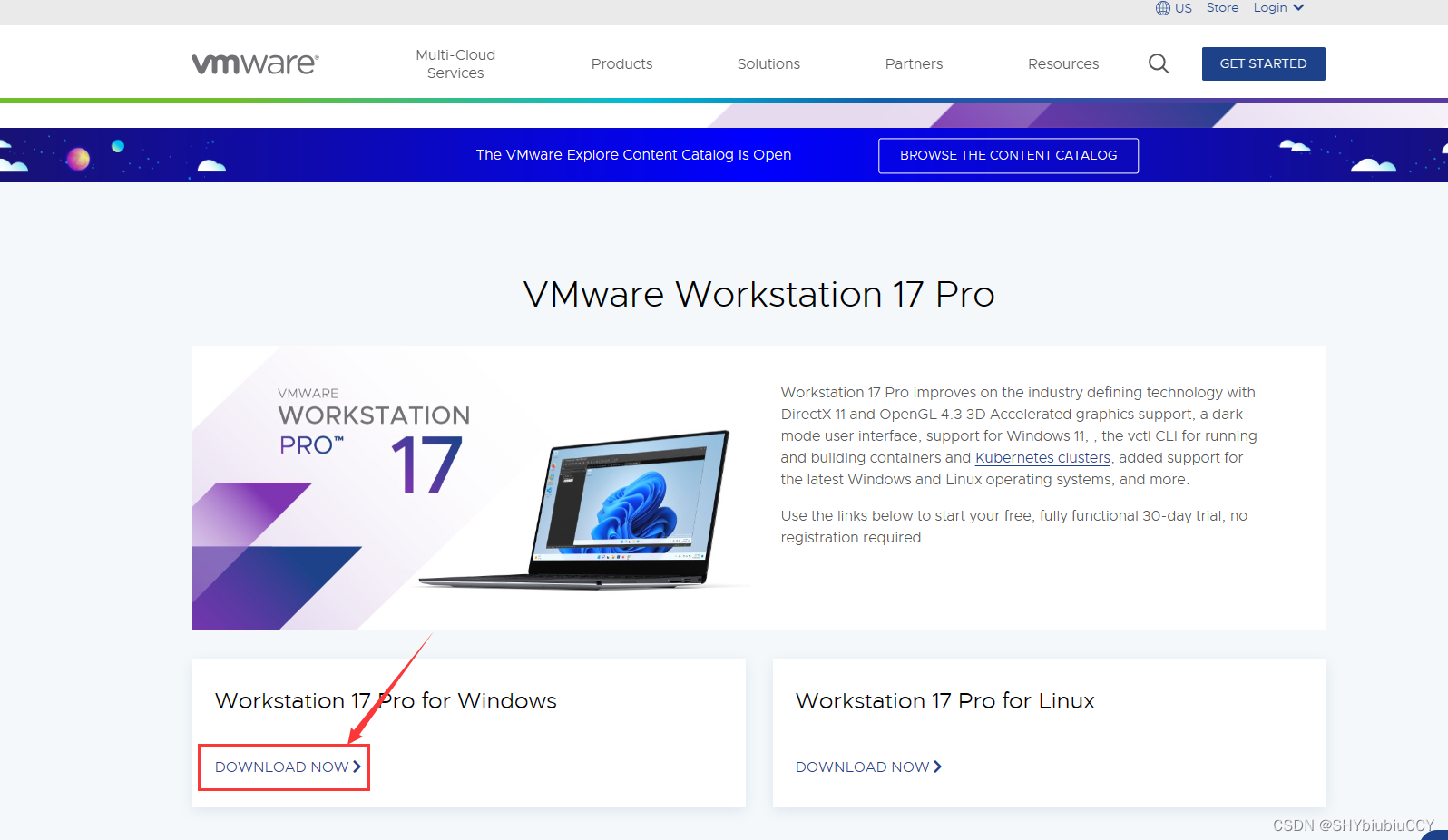Click Workstation 17 Pro for Windows heading
The height and width of the screenshot is (840, 1448).
pos(386,701)
